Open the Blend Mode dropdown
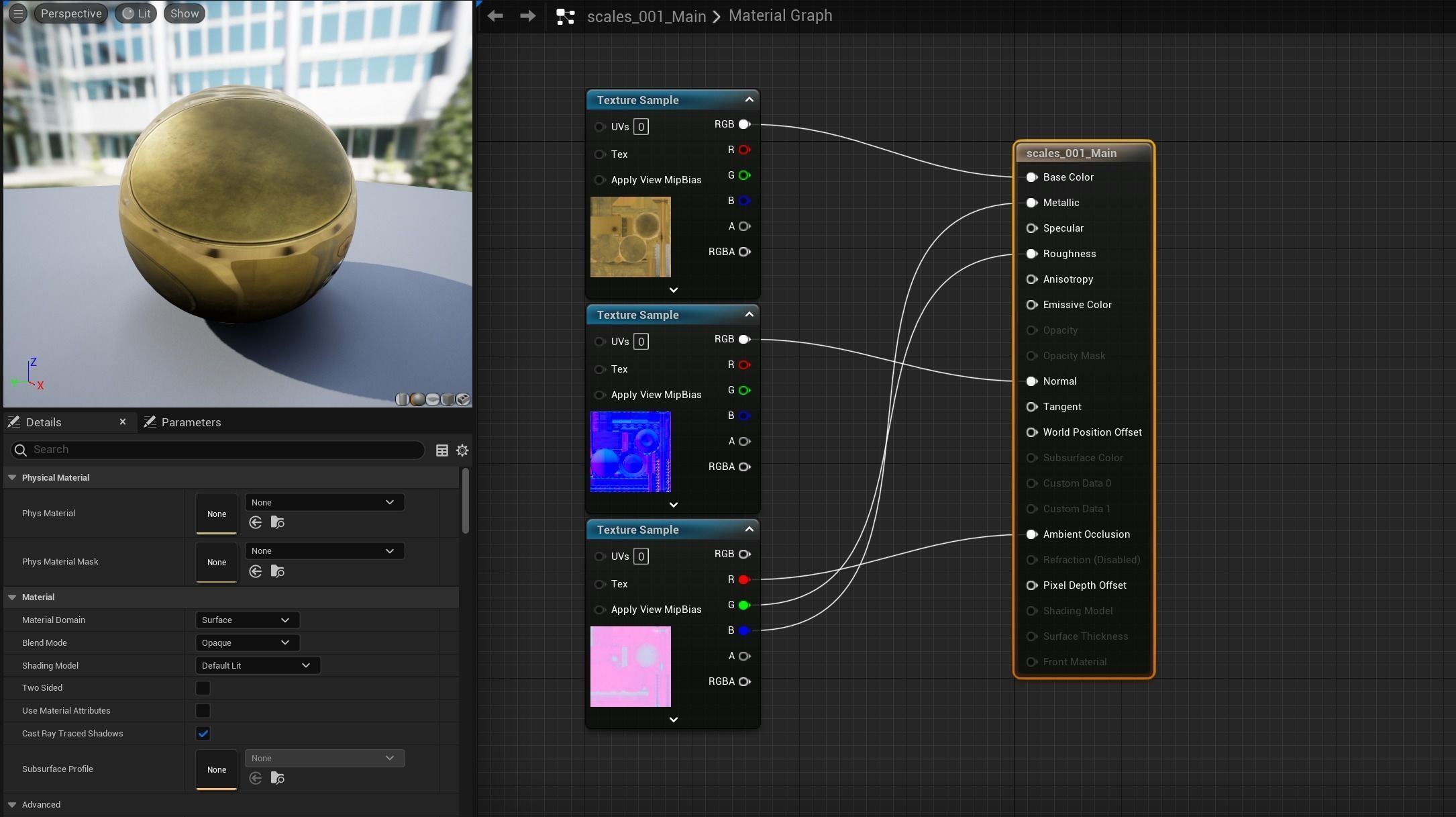The width and height of the screenshot is (1456, 817). tap(247, 643)
